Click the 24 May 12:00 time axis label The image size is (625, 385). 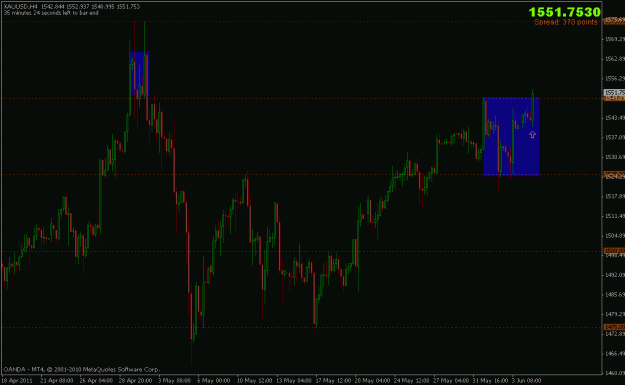(x=412, y=381)
